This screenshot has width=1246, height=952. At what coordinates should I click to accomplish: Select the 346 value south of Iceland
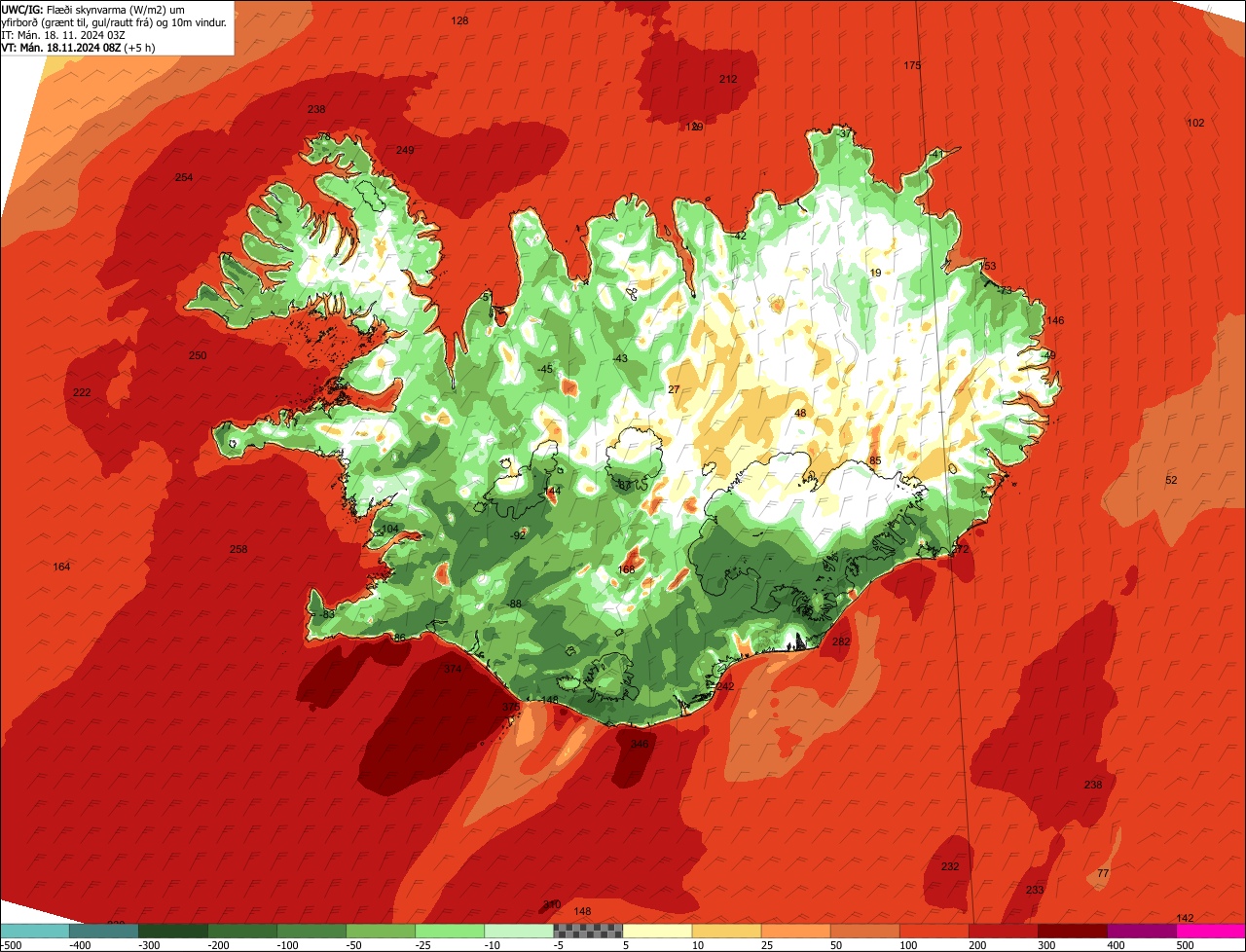tap(639, 744)
